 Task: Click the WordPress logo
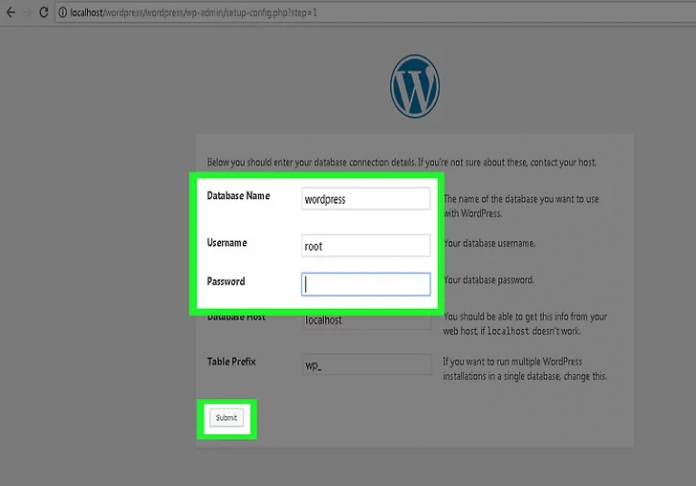point(415,87)
